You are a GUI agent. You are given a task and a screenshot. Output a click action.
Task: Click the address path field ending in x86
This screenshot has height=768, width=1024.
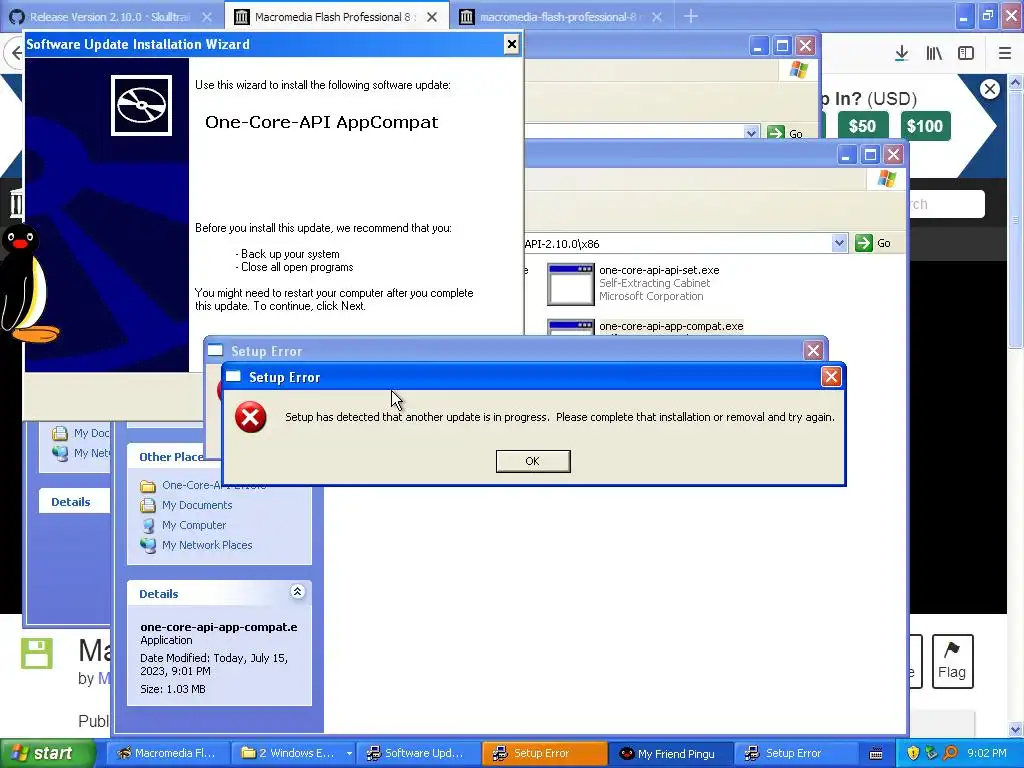pos(677,244)
